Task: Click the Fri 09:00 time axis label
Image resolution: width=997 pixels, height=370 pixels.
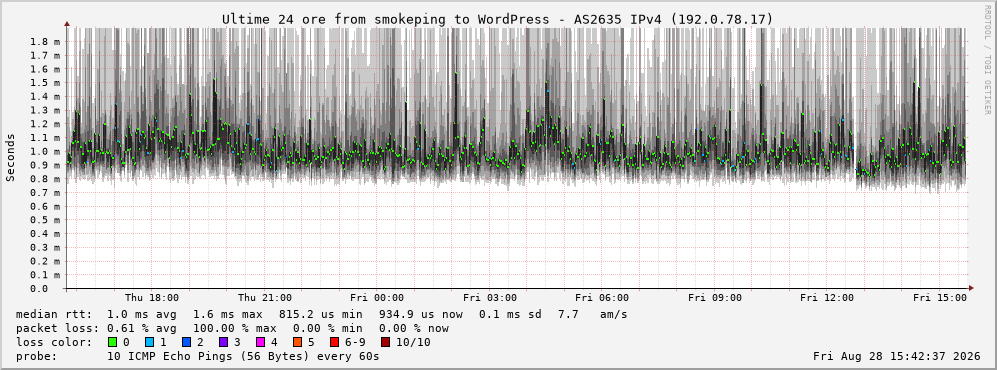Action: tap(715, 298)
